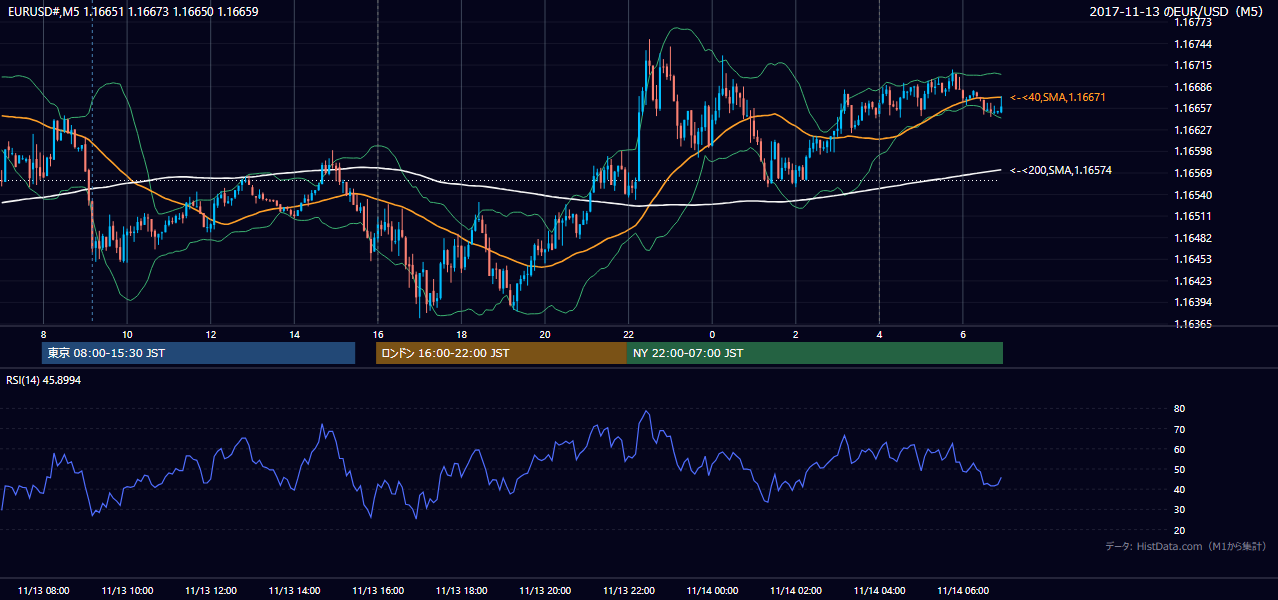
Task: Click the 11/13 22:00 time label
Action: pyautogui.click(x=629, y=591)
